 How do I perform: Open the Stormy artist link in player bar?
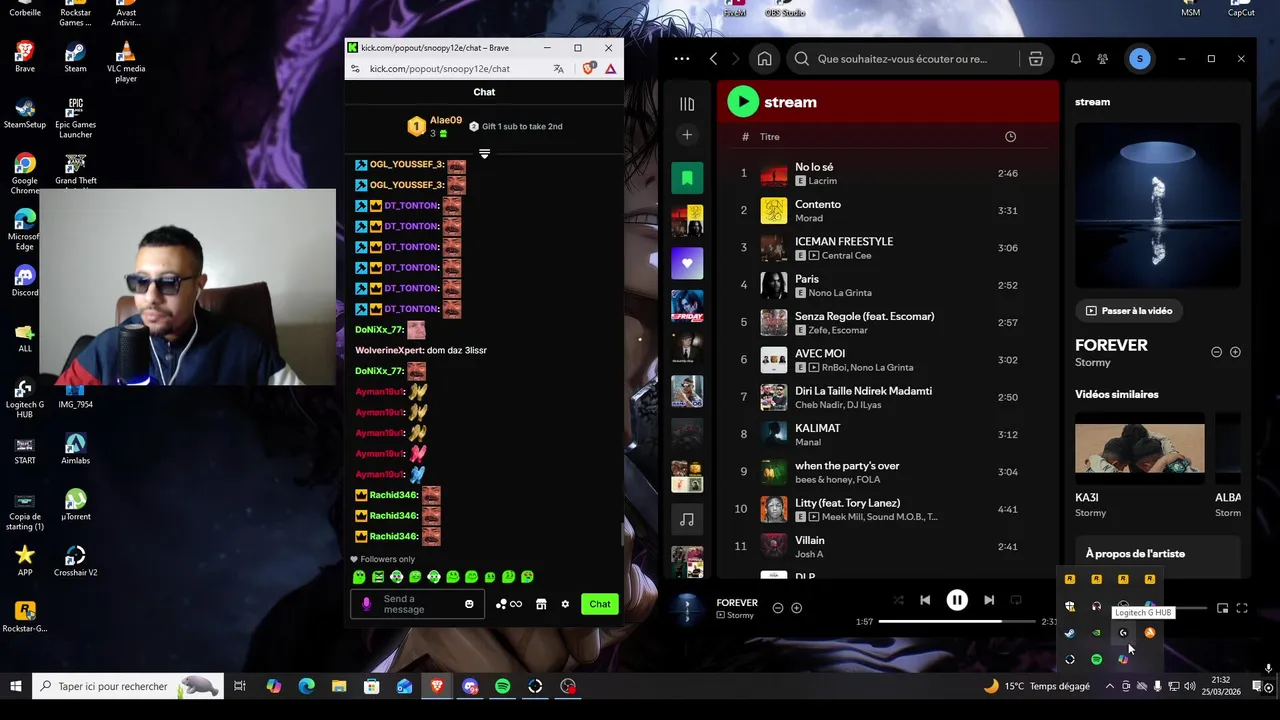pos(740,616)
